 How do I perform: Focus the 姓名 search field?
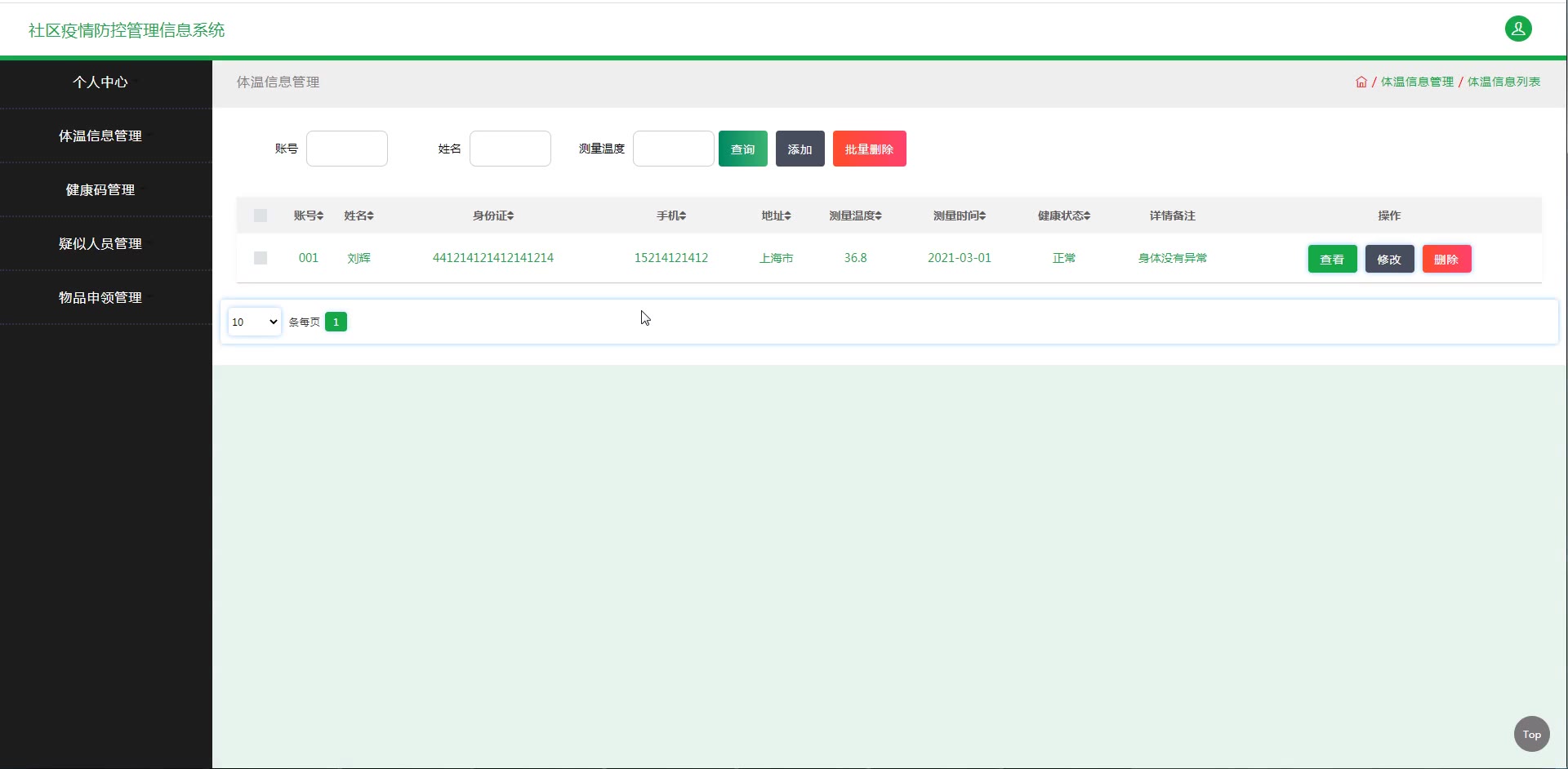[x=510, y=149]
